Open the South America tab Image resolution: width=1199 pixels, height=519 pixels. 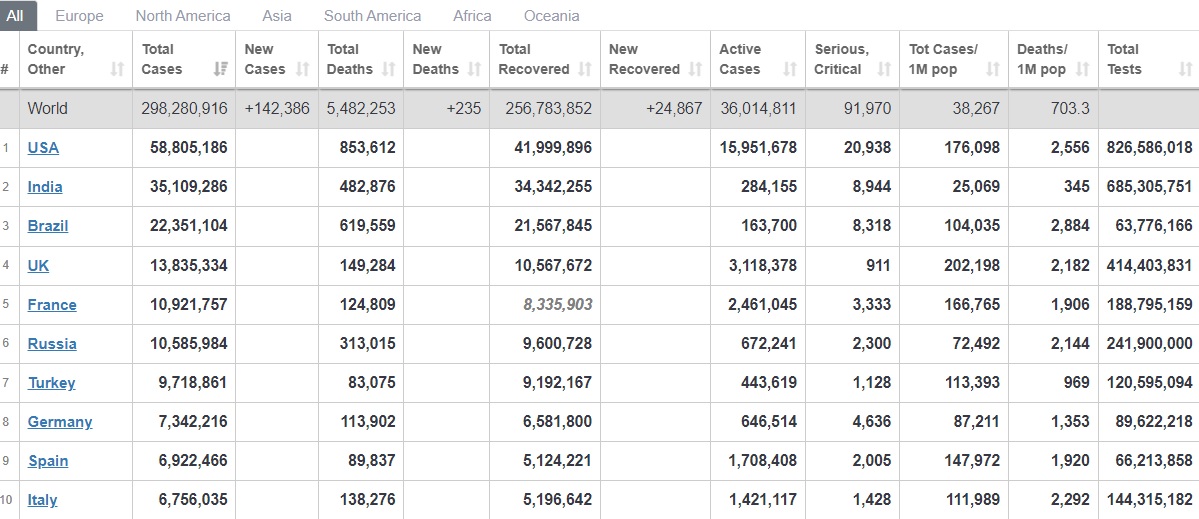[x=372, y=16]
